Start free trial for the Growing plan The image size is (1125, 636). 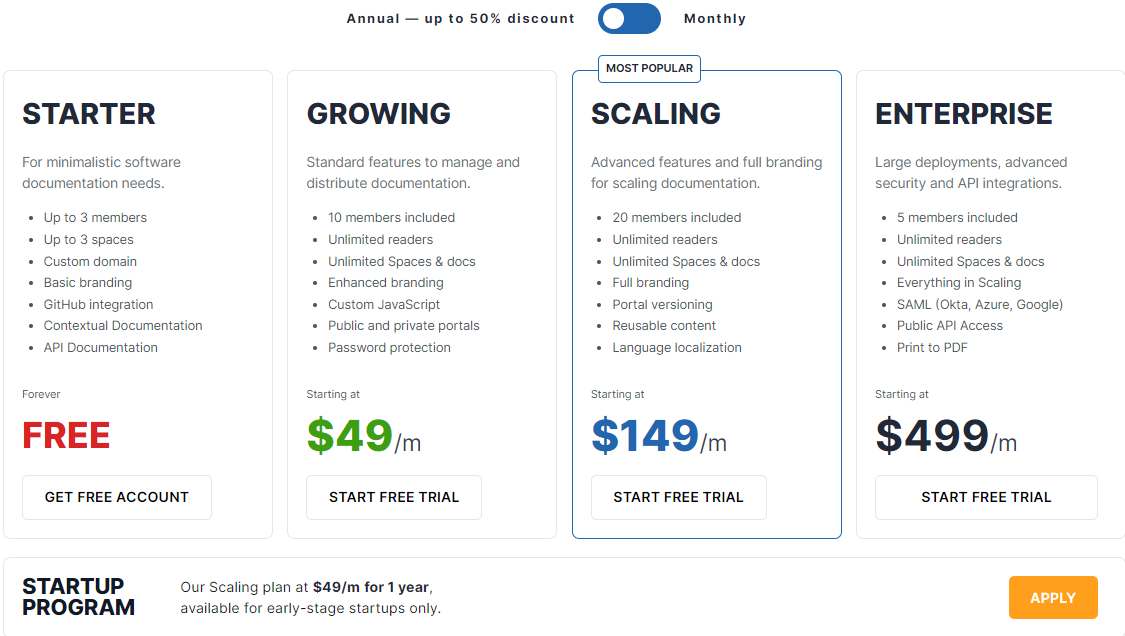[394, 497]
